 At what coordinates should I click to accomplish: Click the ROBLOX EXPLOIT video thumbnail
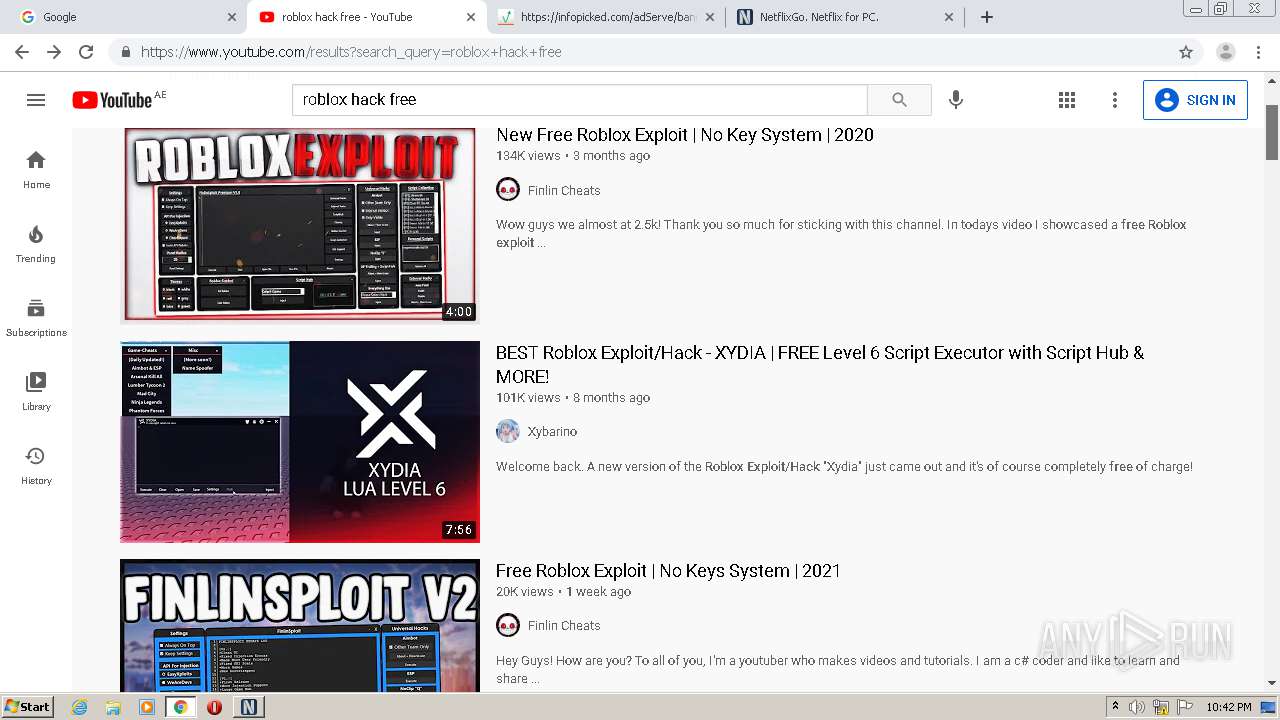point(300,225)
